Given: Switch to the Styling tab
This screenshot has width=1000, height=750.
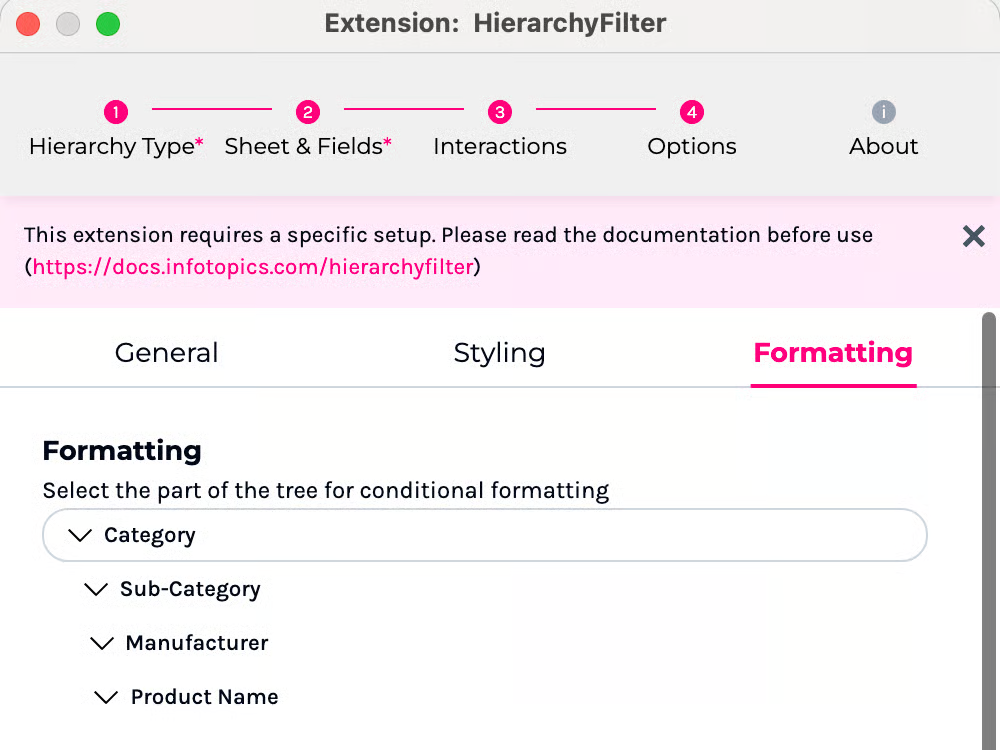Looking at the screenshot, I should pos(499,353).
